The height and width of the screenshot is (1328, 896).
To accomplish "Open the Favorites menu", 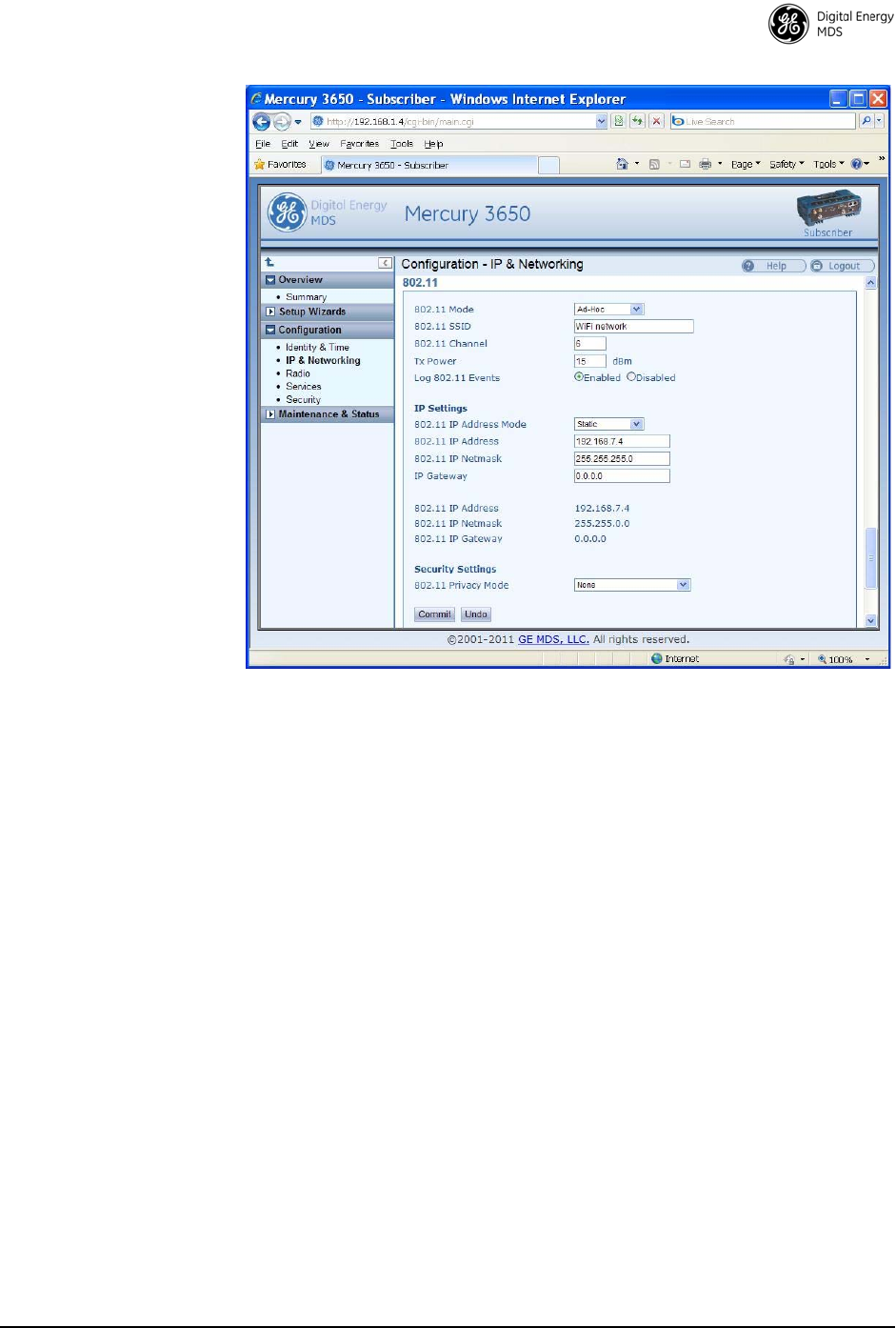I will point(360,144).
